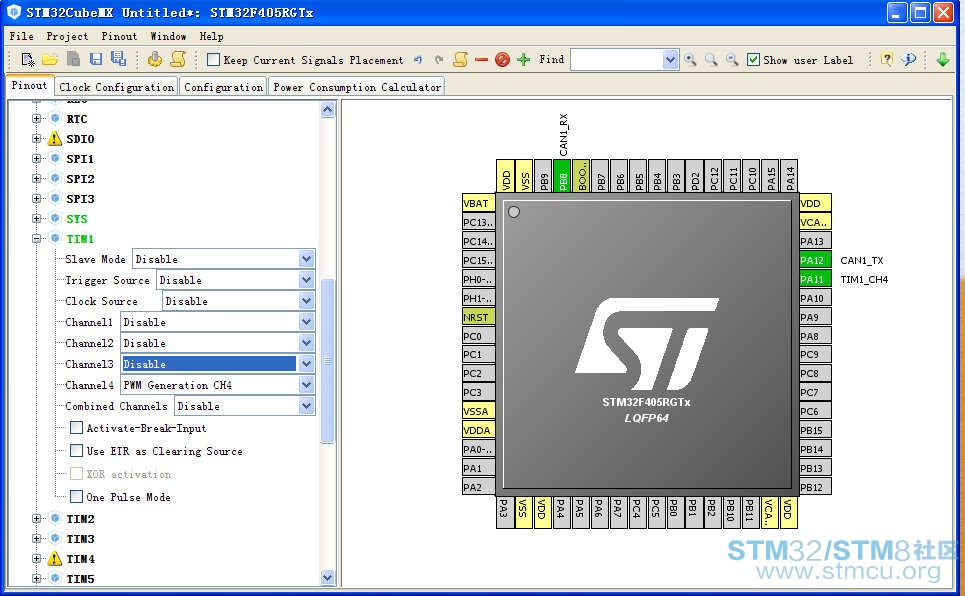The image size is (965, 596).
Task: Switch to Power Consumption Calculator tab
Action: tap(357, 87)
